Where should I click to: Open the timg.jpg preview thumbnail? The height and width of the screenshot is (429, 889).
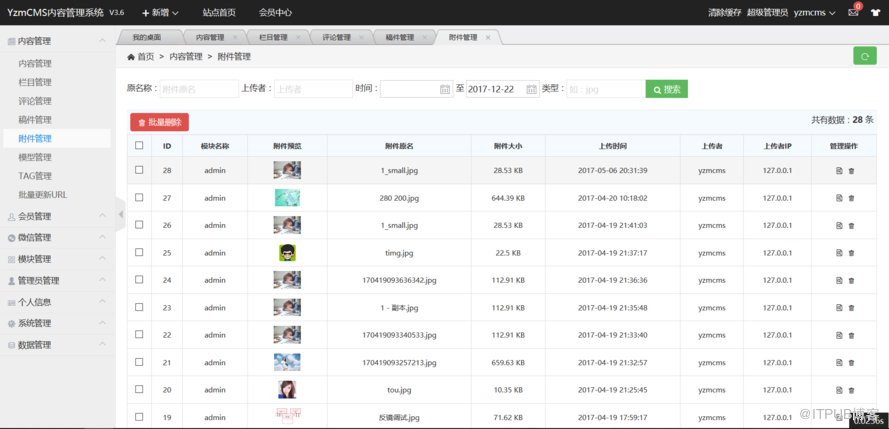287,253
